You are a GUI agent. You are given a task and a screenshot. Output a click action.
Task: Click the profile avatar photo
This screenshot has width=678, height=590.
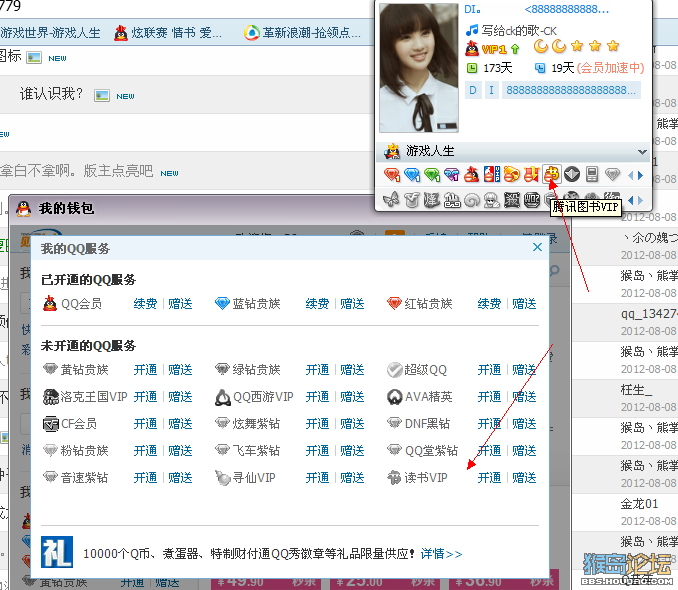point(419,67)
